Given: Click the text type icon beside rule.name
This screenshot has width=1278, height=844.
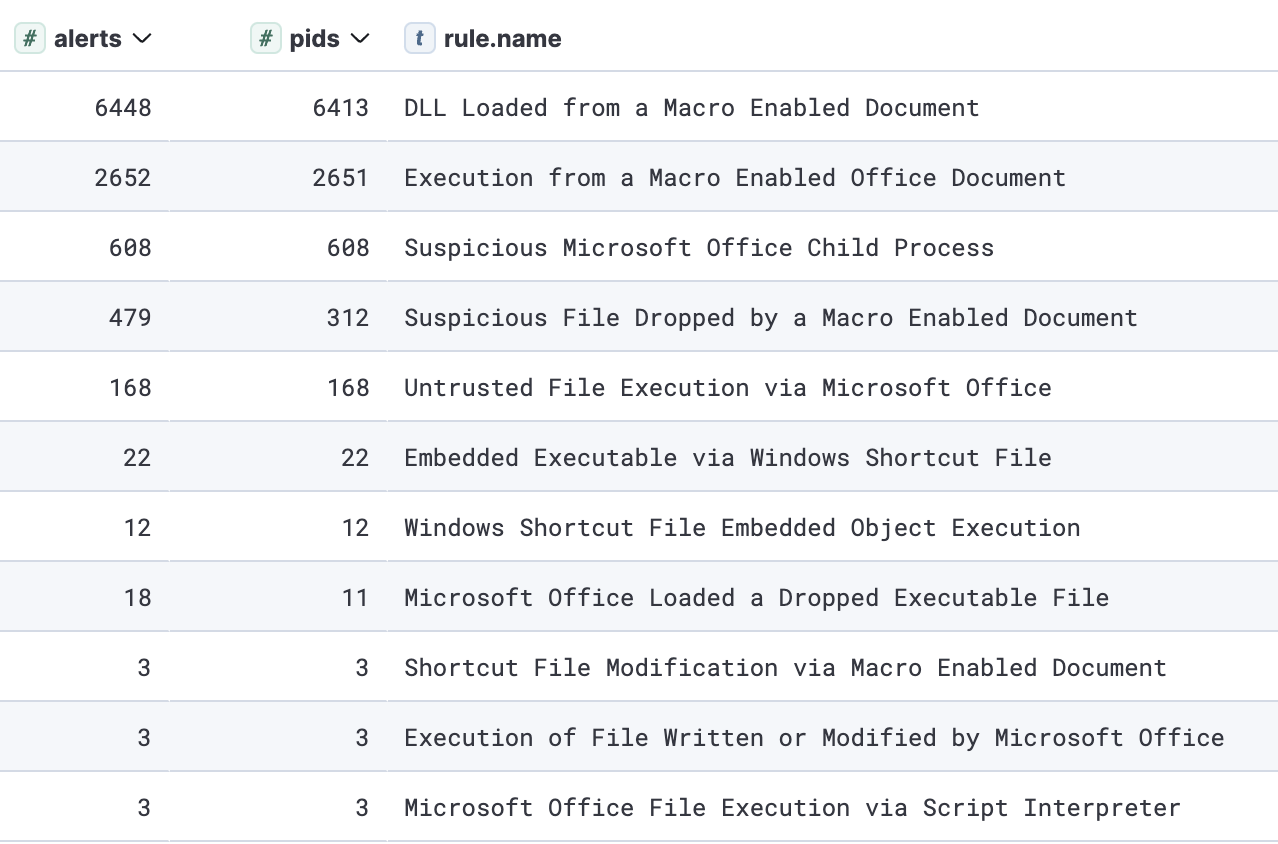Looking at the screenshot, I should pos(419,39).
